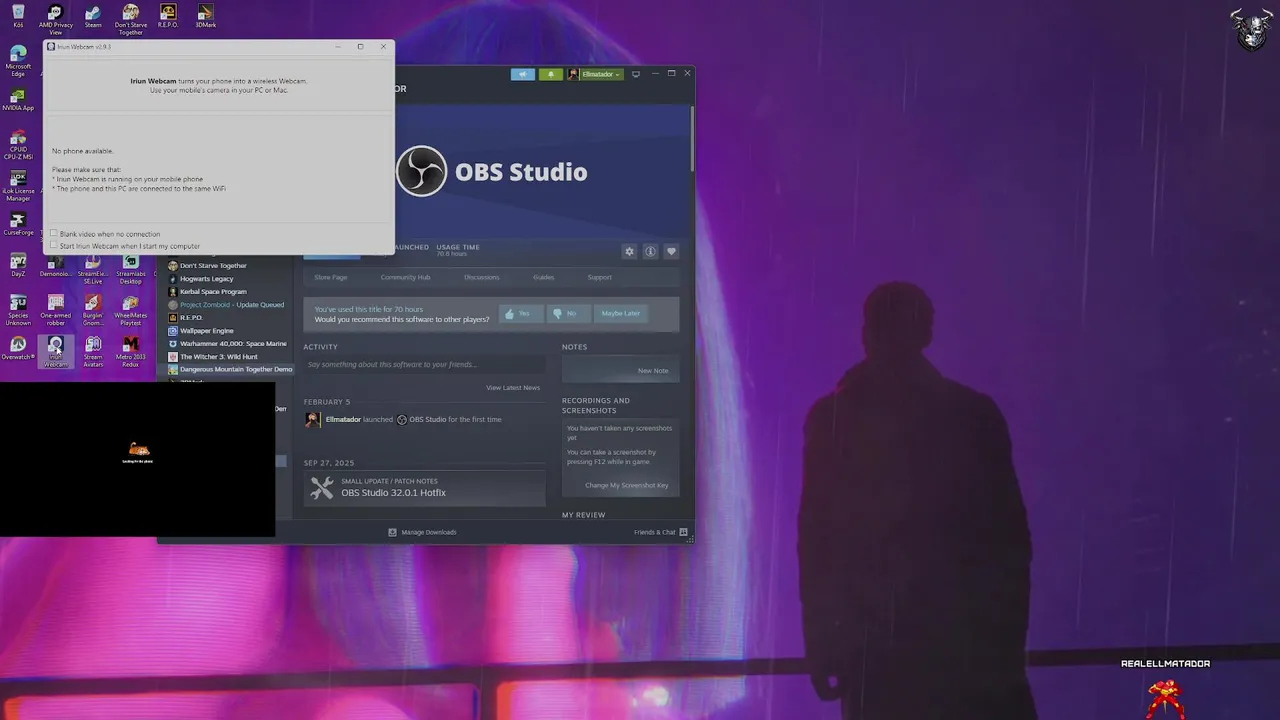The width and height of the screenshot is (1280, 720).
Task: Click Change My Screenshot Key button
Action: [626, 485]
